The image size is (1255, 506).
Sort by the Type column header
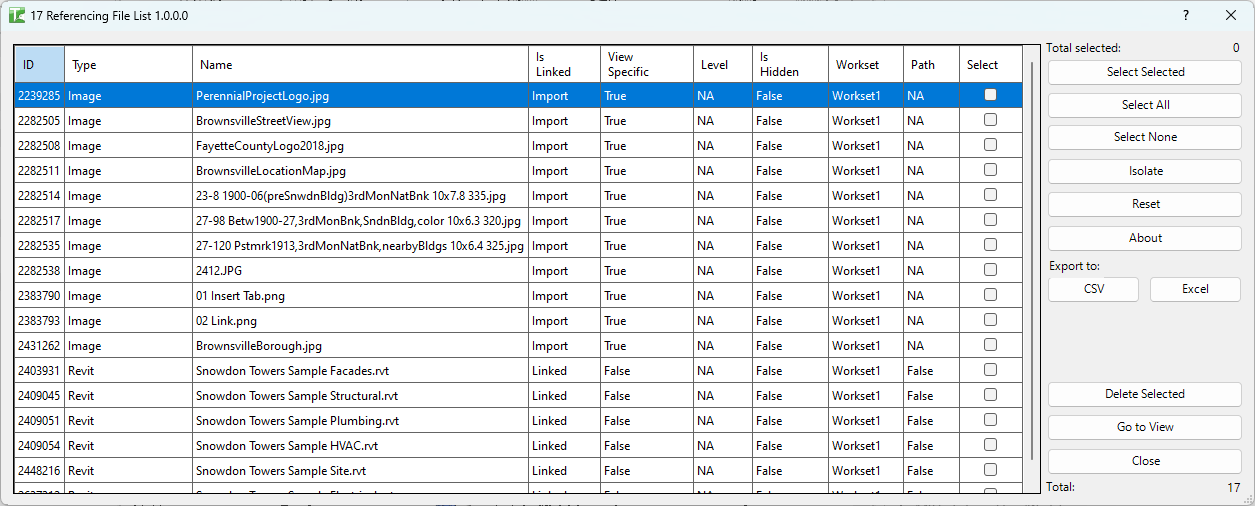pos(129,64)
